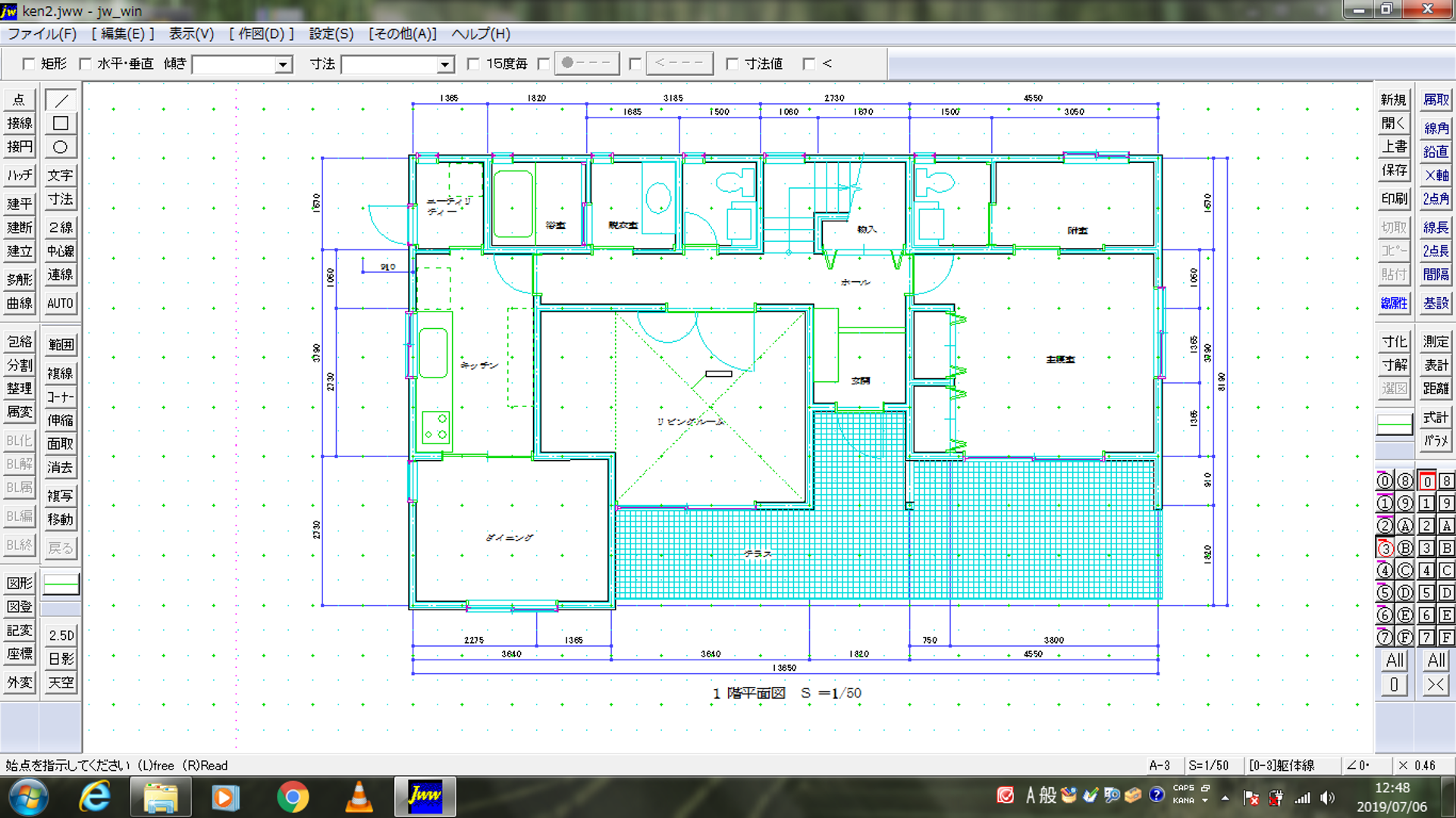Enable the 矩形 checkbox

coord(29,64)
